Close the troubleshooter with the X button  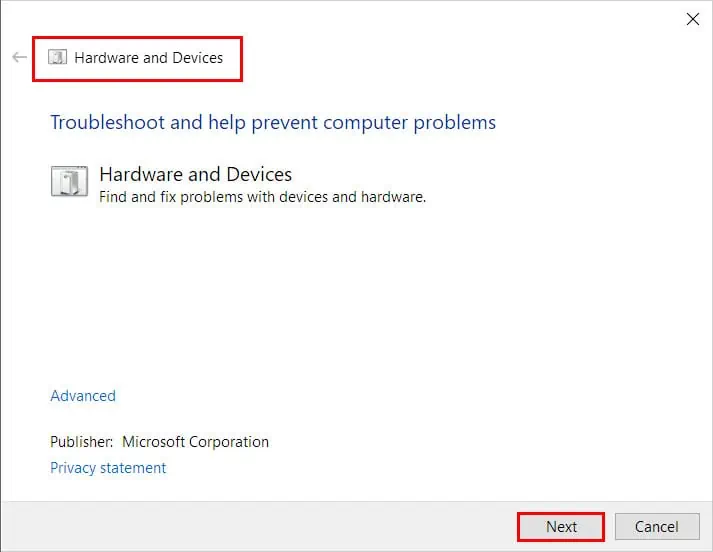tap(693, 19)
